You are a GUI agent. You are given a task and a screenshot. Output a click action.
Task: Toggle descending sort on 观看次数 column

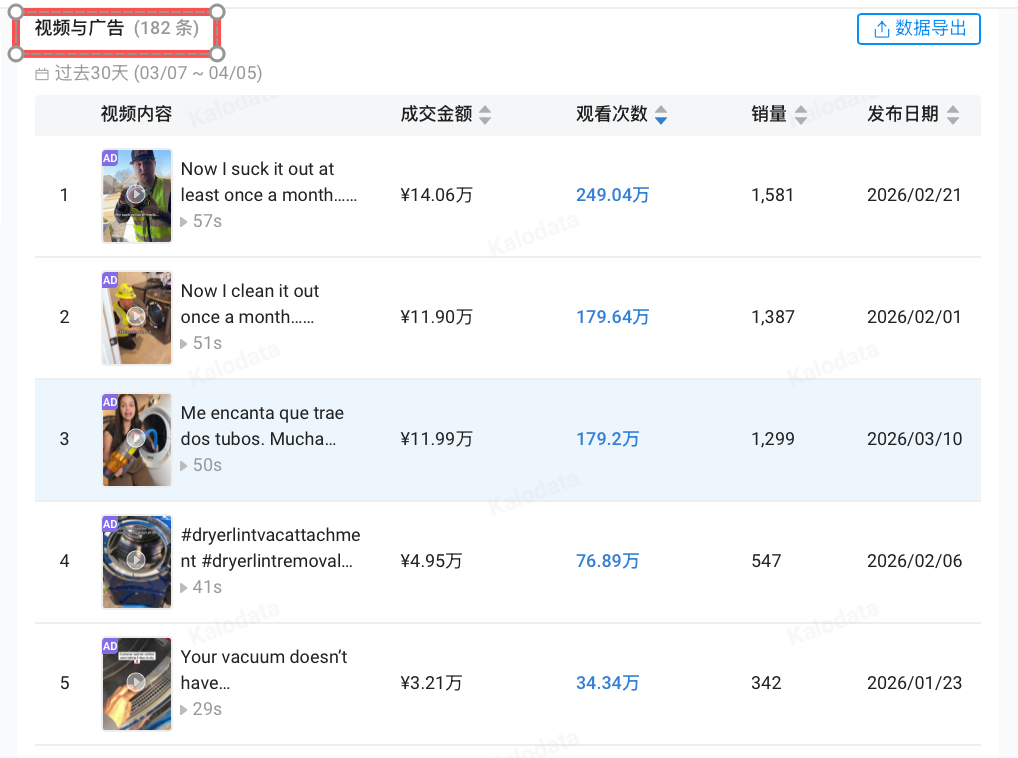click(x=660, y=119)
